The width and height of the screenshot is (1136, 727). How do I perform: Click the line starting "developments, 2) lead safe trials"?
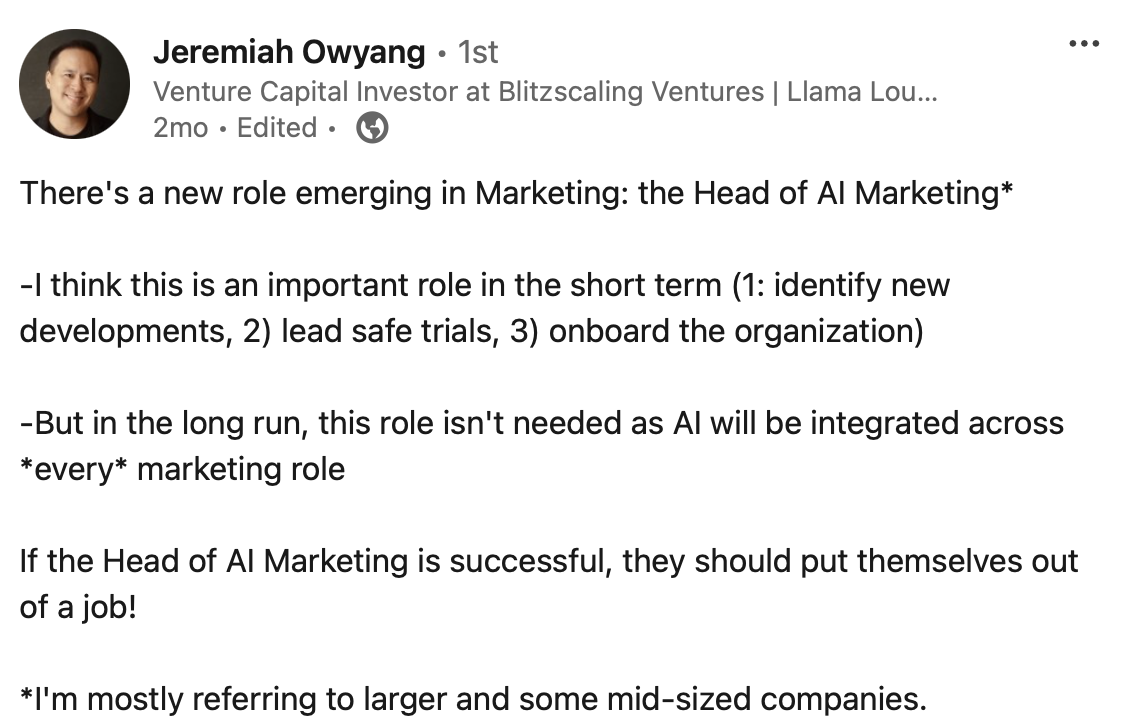(471, 330)
